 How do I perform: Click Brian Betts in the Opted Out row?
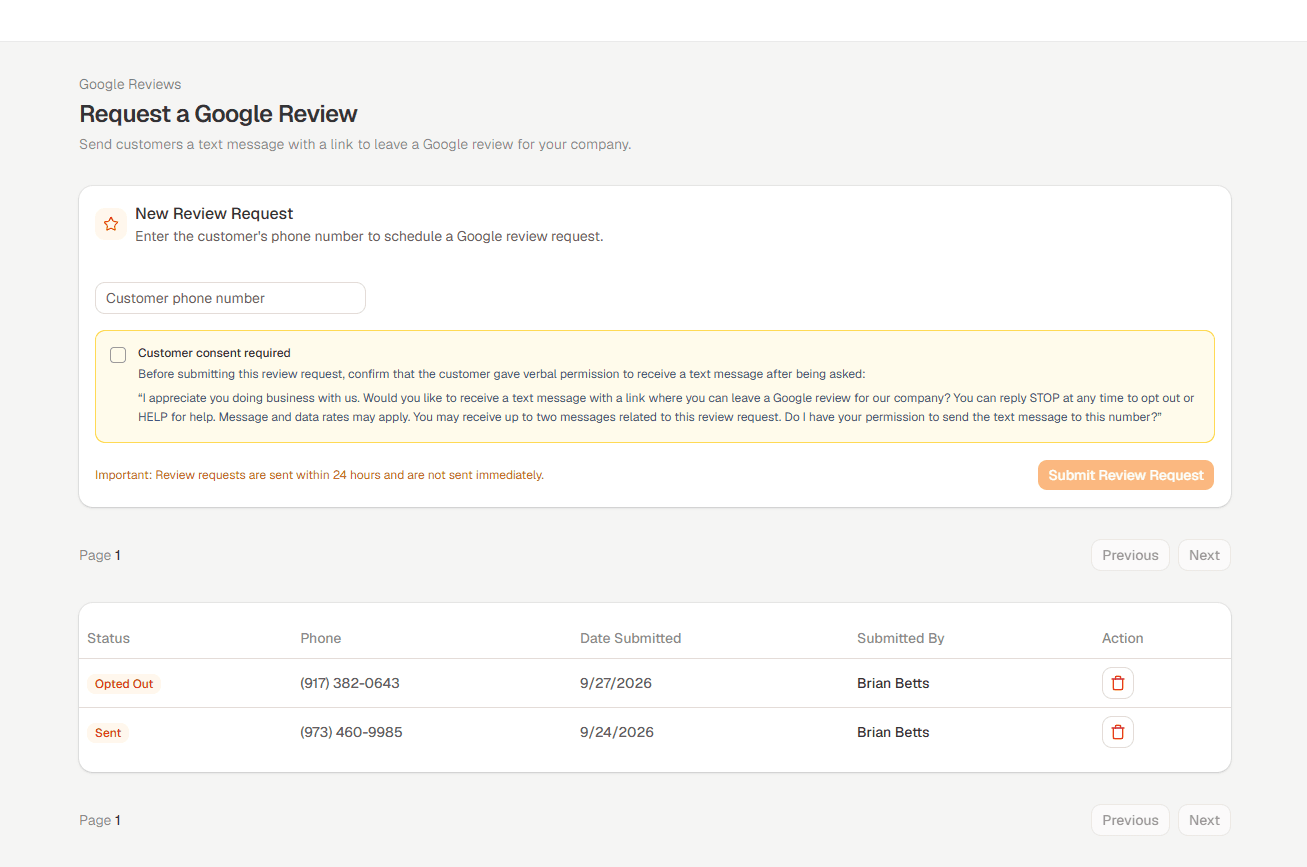[x=893, y=684]
